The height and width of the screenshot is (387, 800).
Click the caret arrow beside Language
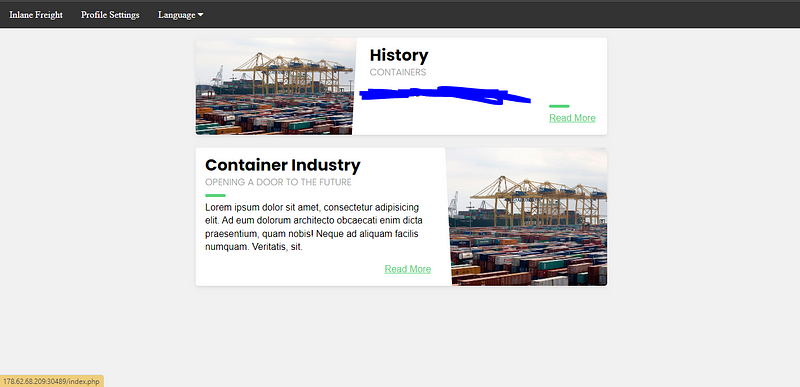coord(201,15)
